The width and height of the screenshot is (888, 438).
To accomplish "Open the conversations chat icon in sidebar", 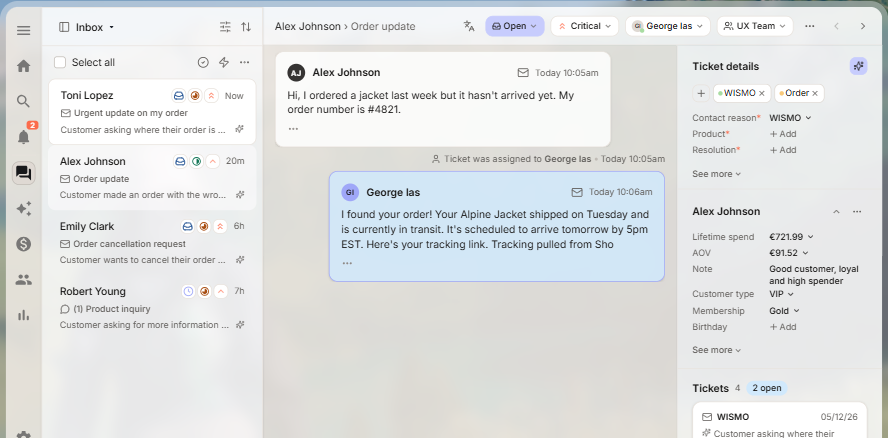I will [23, 173].
